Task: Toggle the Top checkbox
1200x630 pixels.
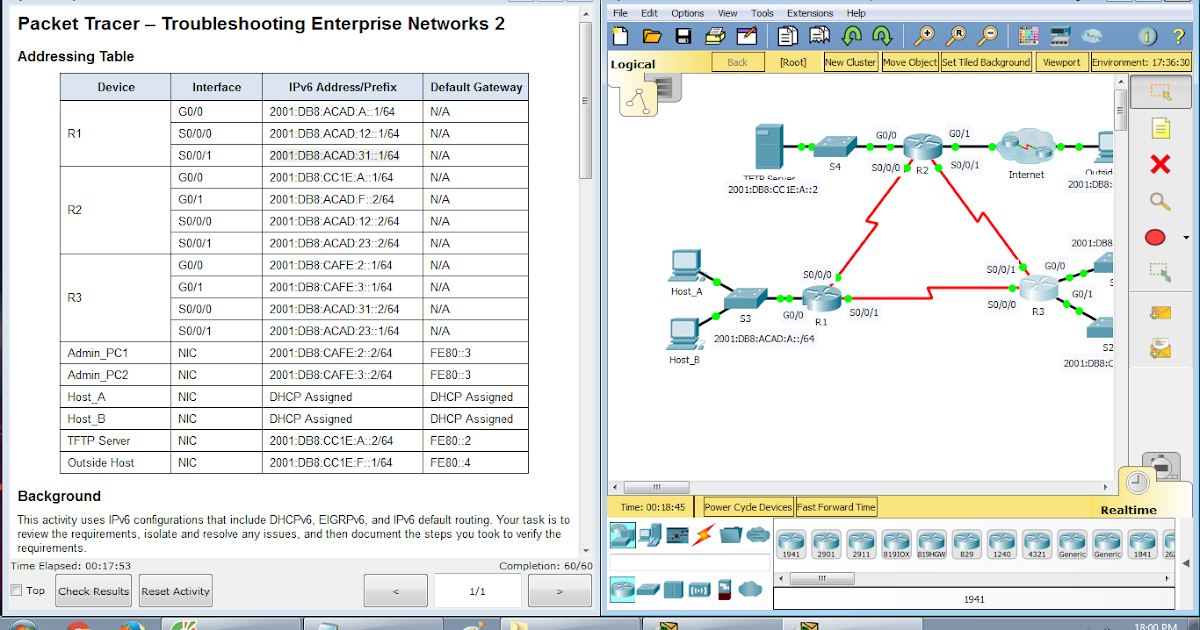Action: click(x=16, y=590)
